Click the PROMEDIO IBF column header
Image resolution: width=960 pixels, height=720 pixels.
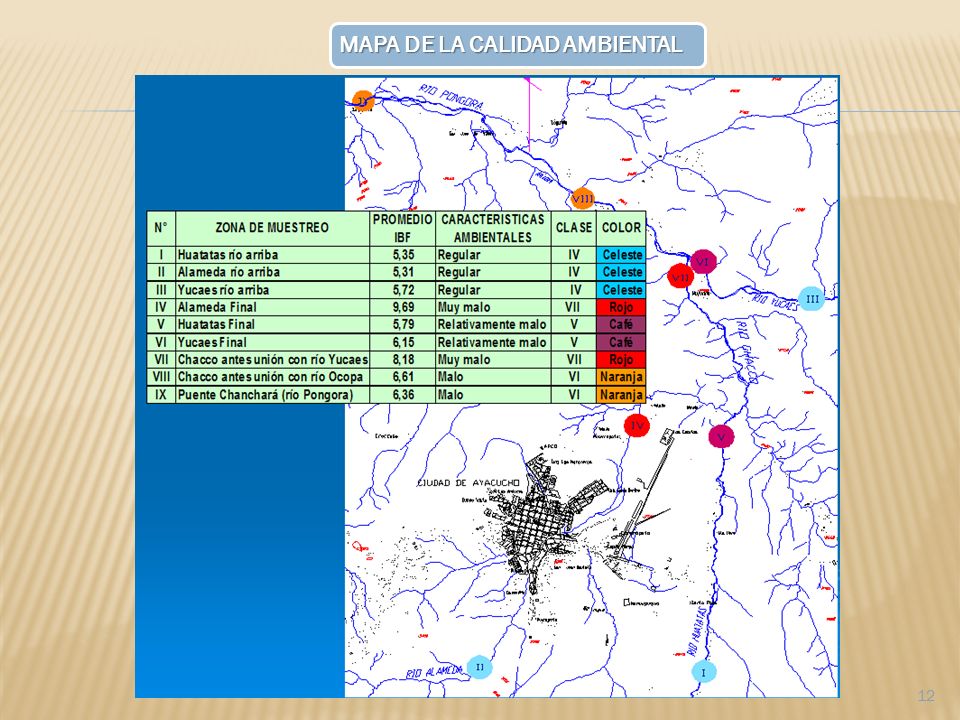402,228
